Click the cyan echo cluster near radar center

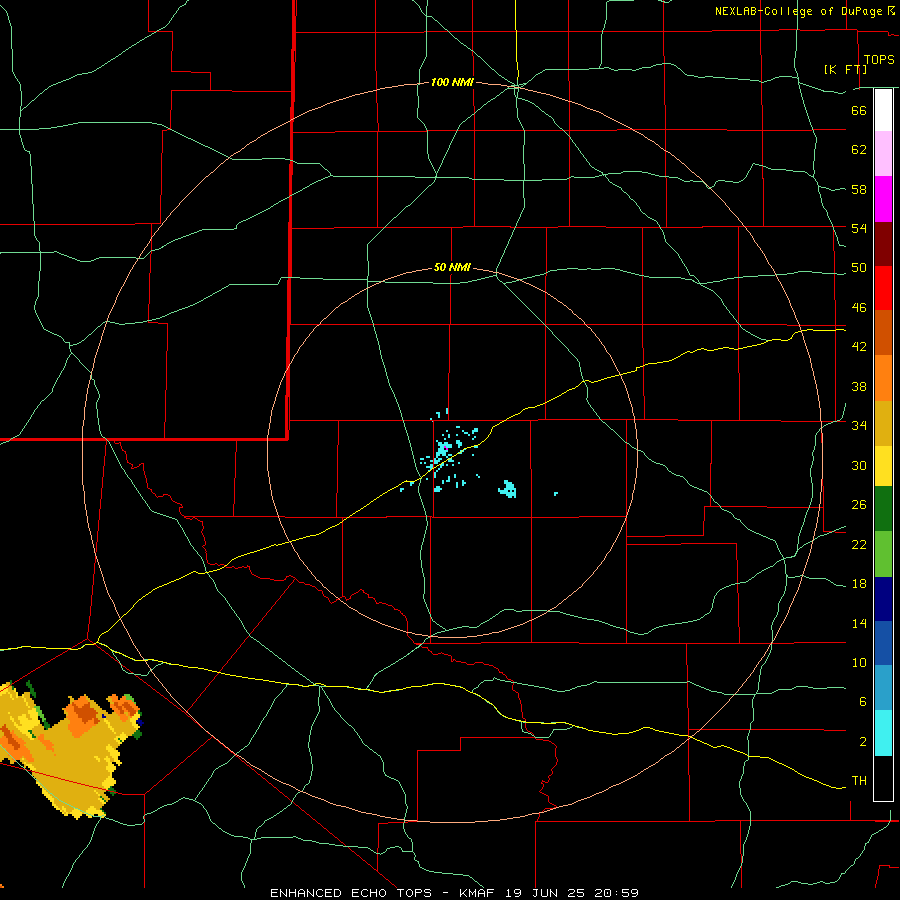click(x=443, y=449)
